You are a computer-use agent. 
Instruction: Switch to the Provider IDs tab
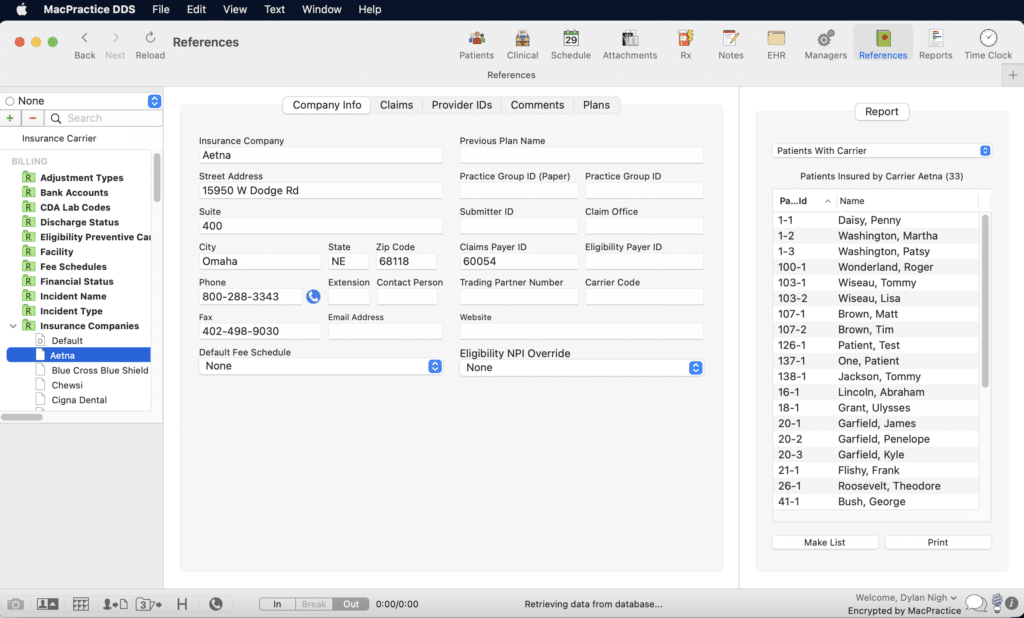point(462,105)
